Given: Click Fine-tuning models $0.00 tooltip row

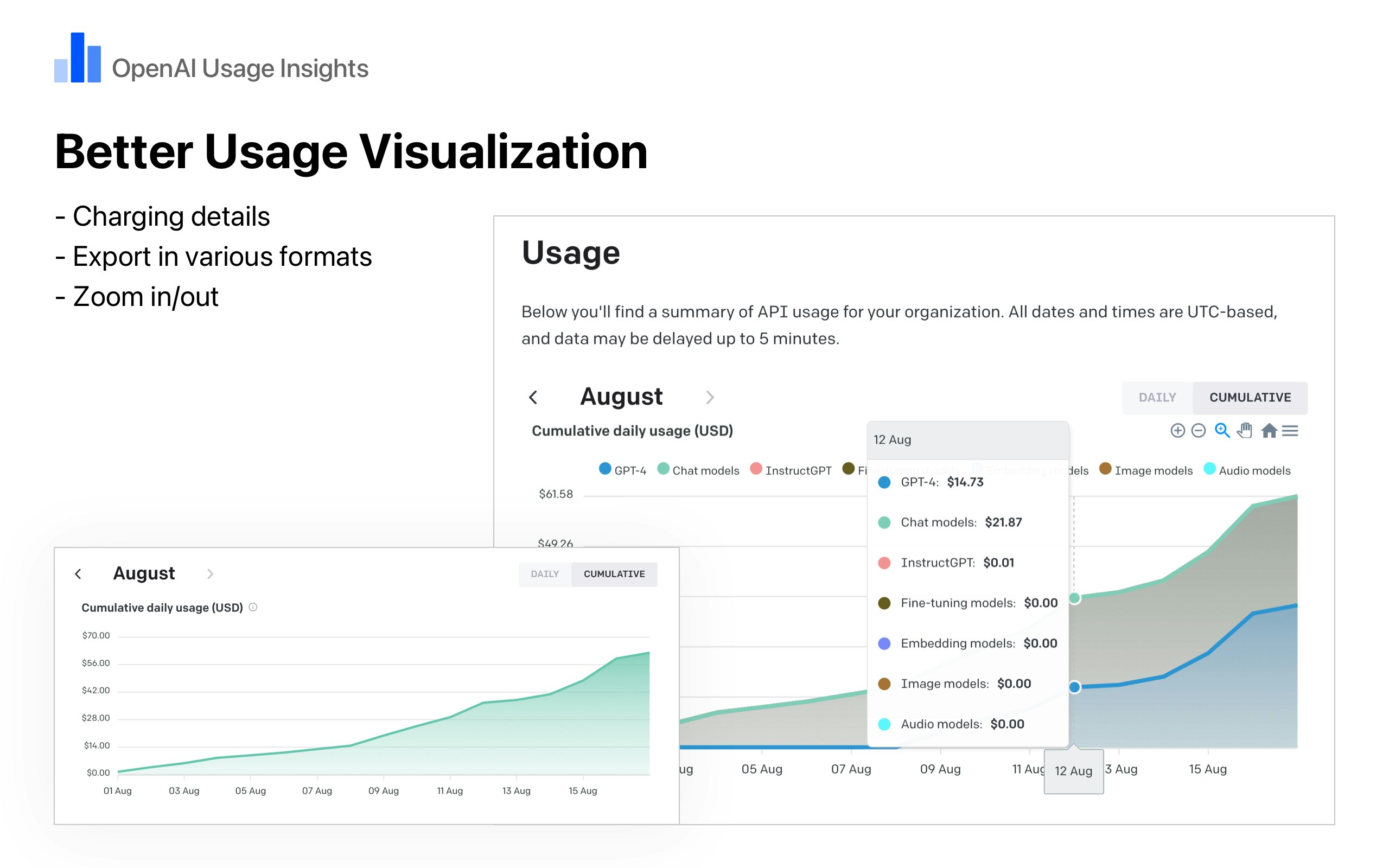Looking at the screenshot, I should point(968,603).
